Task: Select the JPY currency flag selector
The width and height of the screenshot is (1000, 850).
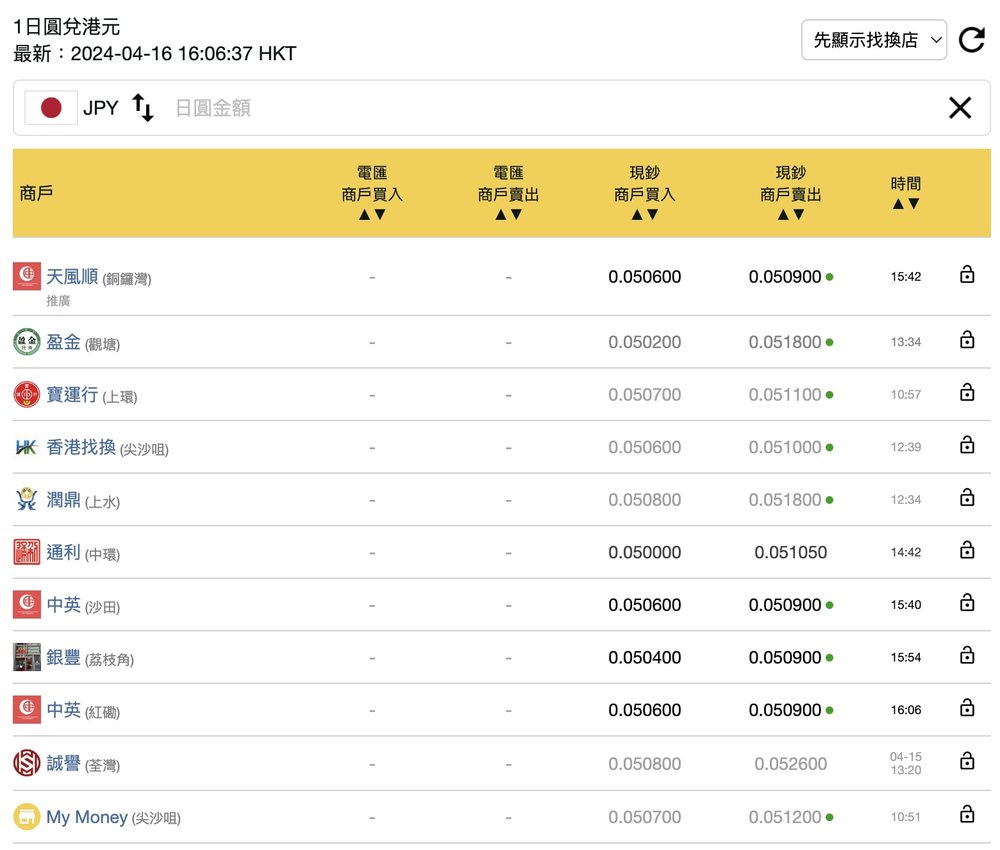Action: (x=51, y=108)
